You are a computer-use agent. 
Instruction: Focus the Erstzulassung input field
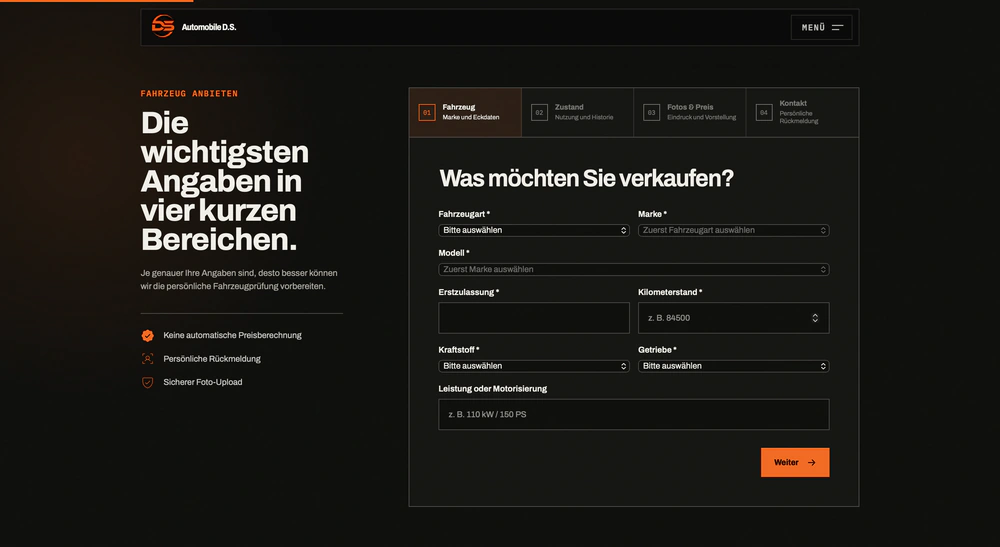coord(534,318)
